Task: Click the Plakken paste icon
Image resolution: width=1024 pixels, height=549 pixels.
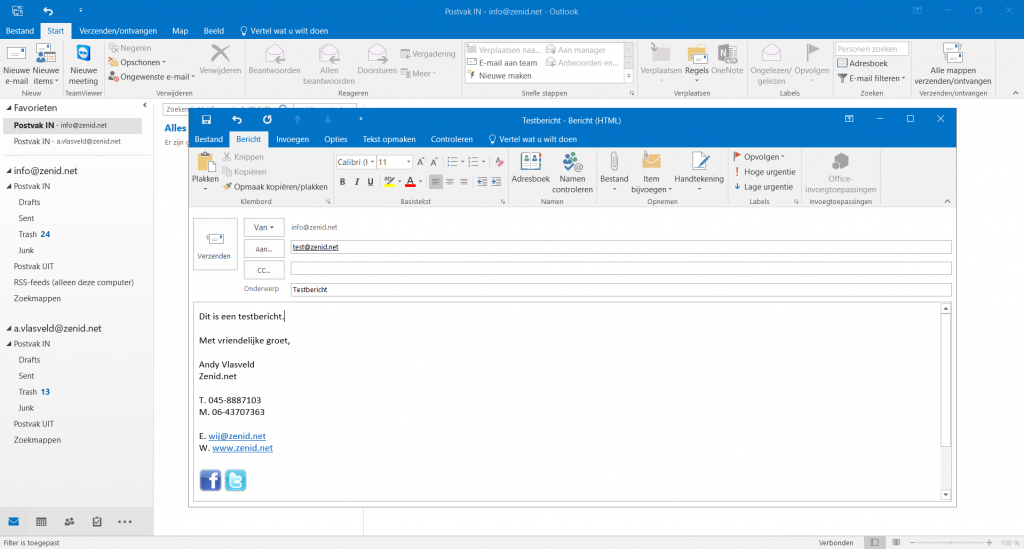Action: tap(206, 162)
